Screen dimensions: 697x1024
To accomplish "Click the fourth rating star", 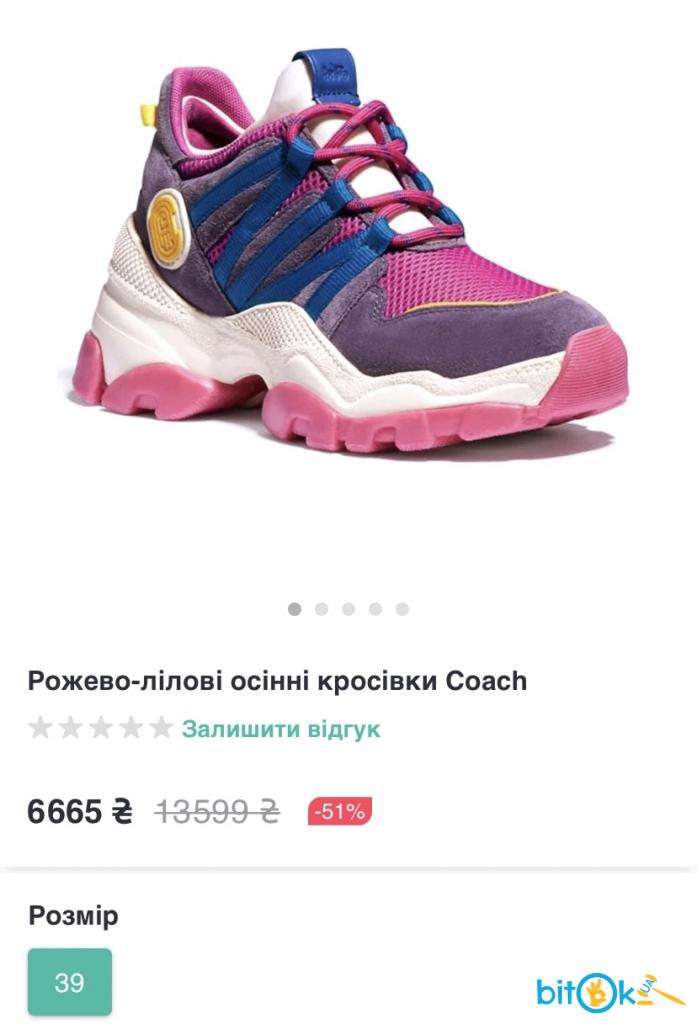I will [131, 728].
